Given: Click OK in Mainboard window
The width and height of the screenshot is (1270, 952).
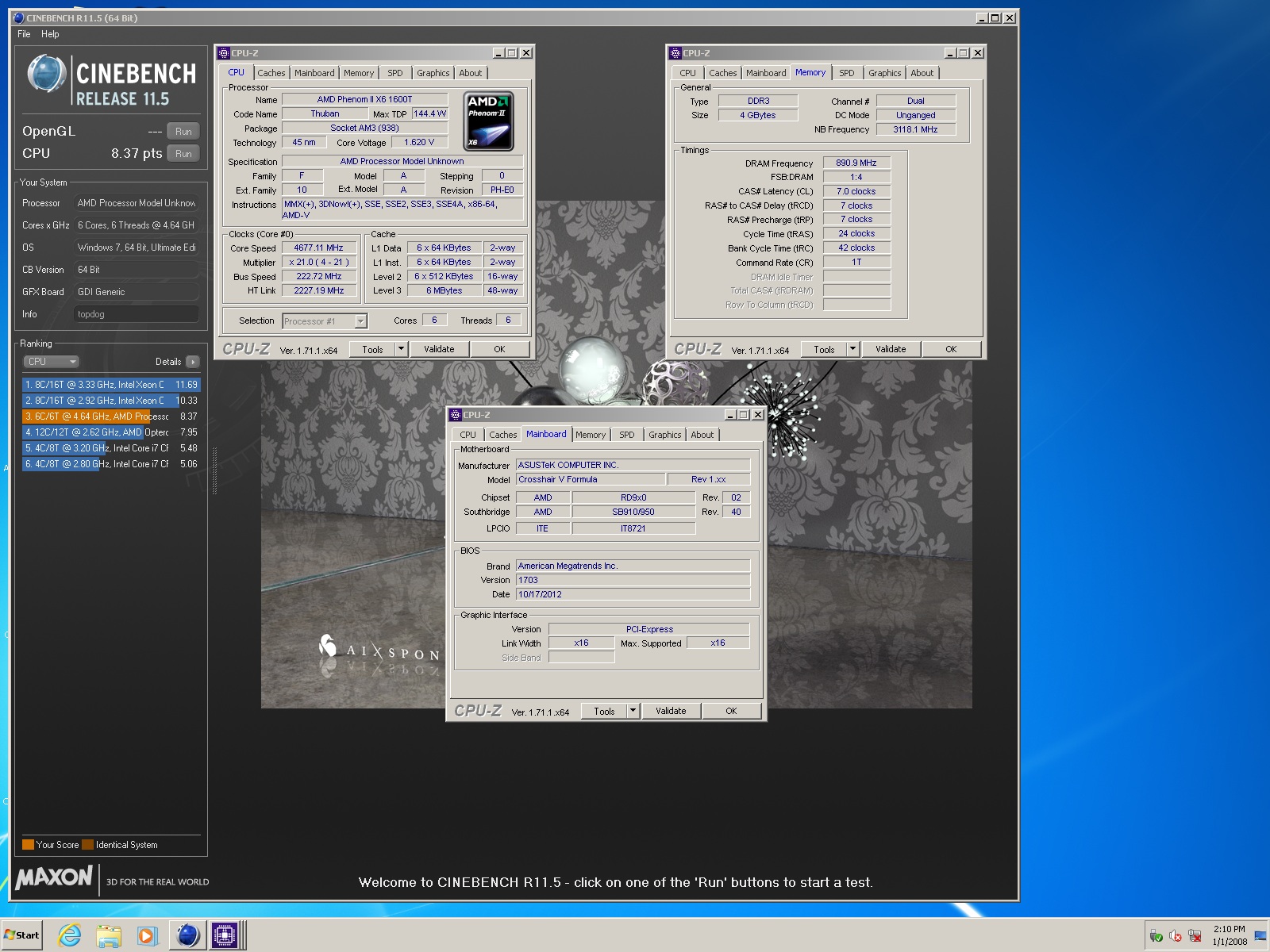Looking at the screenshot, I should (x=731, y=711).
